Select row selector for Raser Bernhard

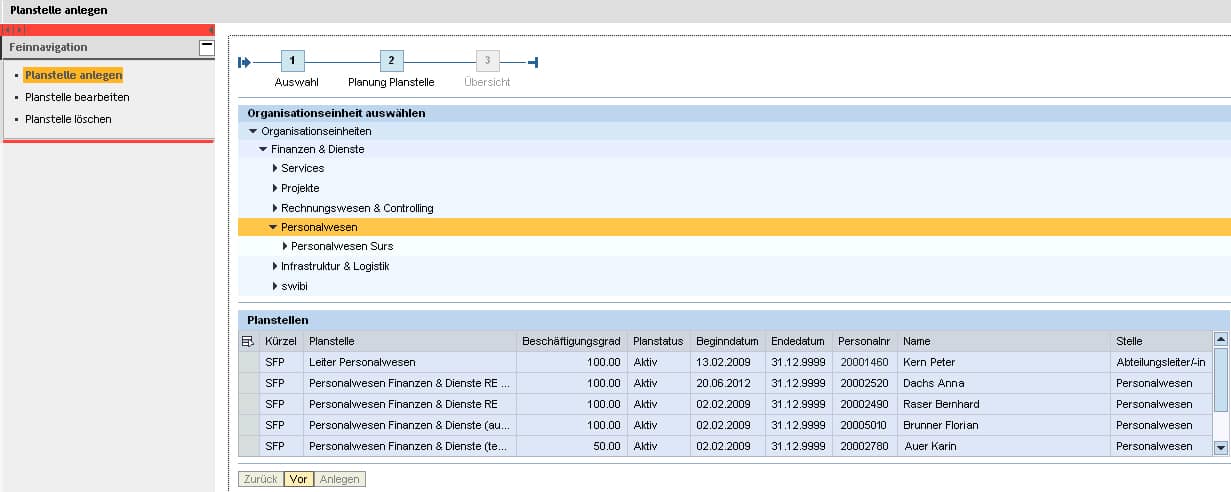click(x=248, y=404)
